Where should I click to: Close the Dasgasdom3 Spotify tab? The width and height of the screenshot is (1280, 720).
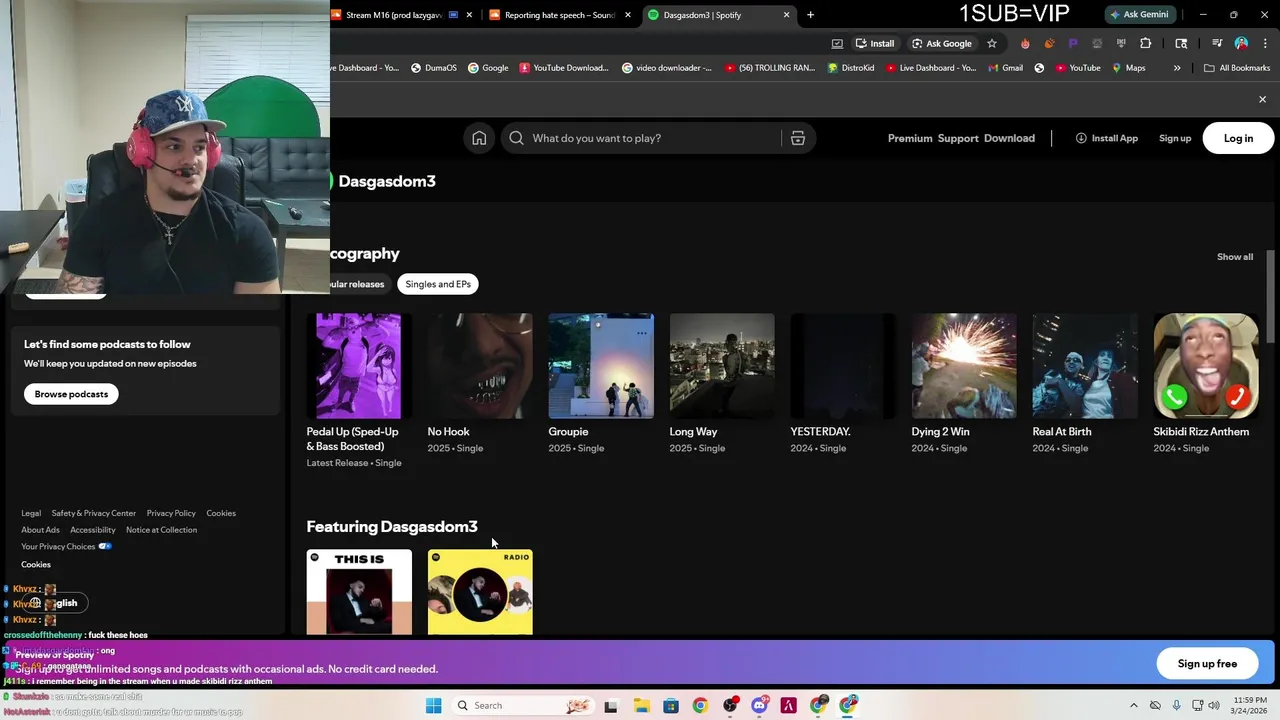[x=786, y=15]
